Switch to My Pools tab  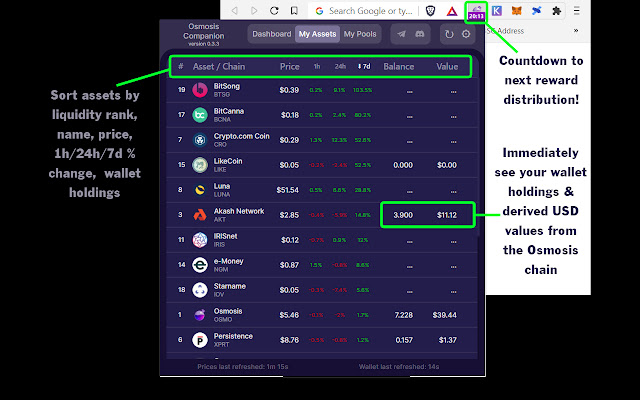click(x=360, y=34)
